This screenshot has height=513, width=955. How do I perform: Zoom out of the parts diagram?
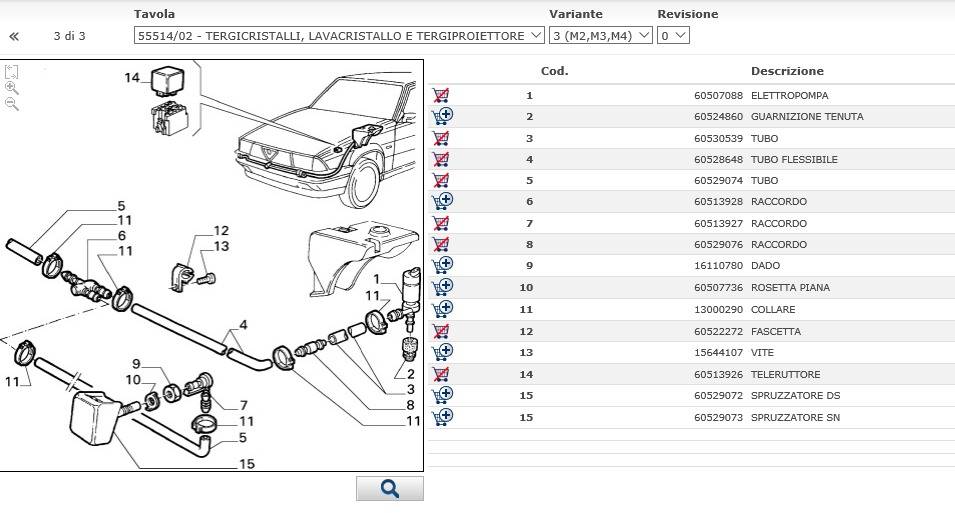tap(12, 104)
